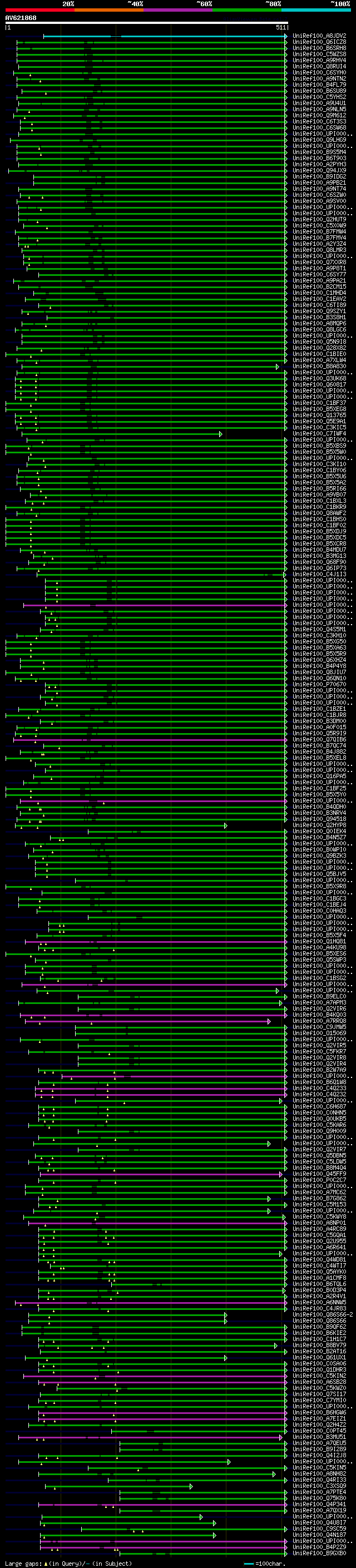Select hit UniRef100_C5YHS2
The height and width of the screenshot is (1568, 356).
coord(319,97)
